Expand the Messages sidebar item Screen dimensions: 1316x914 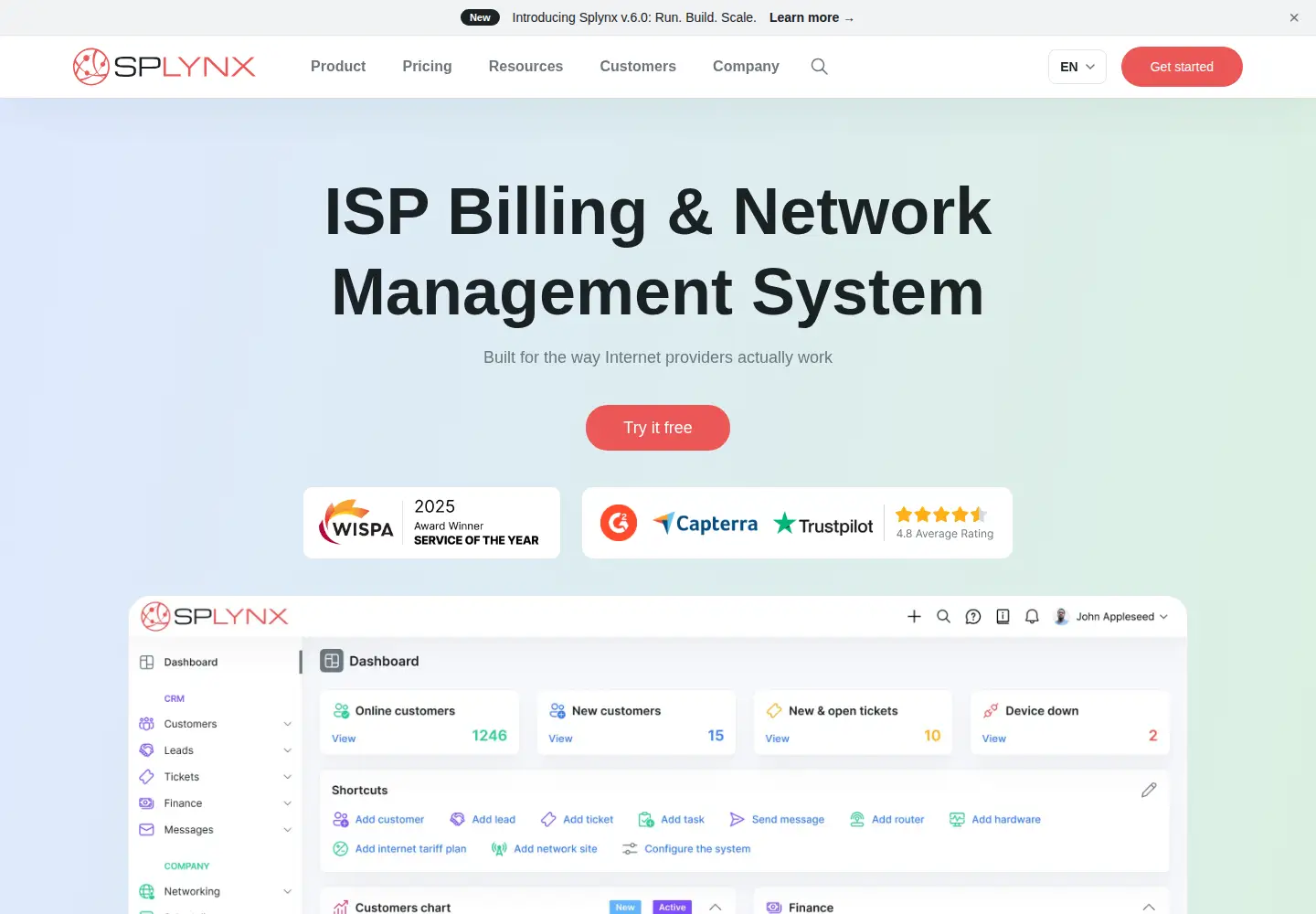215,830
